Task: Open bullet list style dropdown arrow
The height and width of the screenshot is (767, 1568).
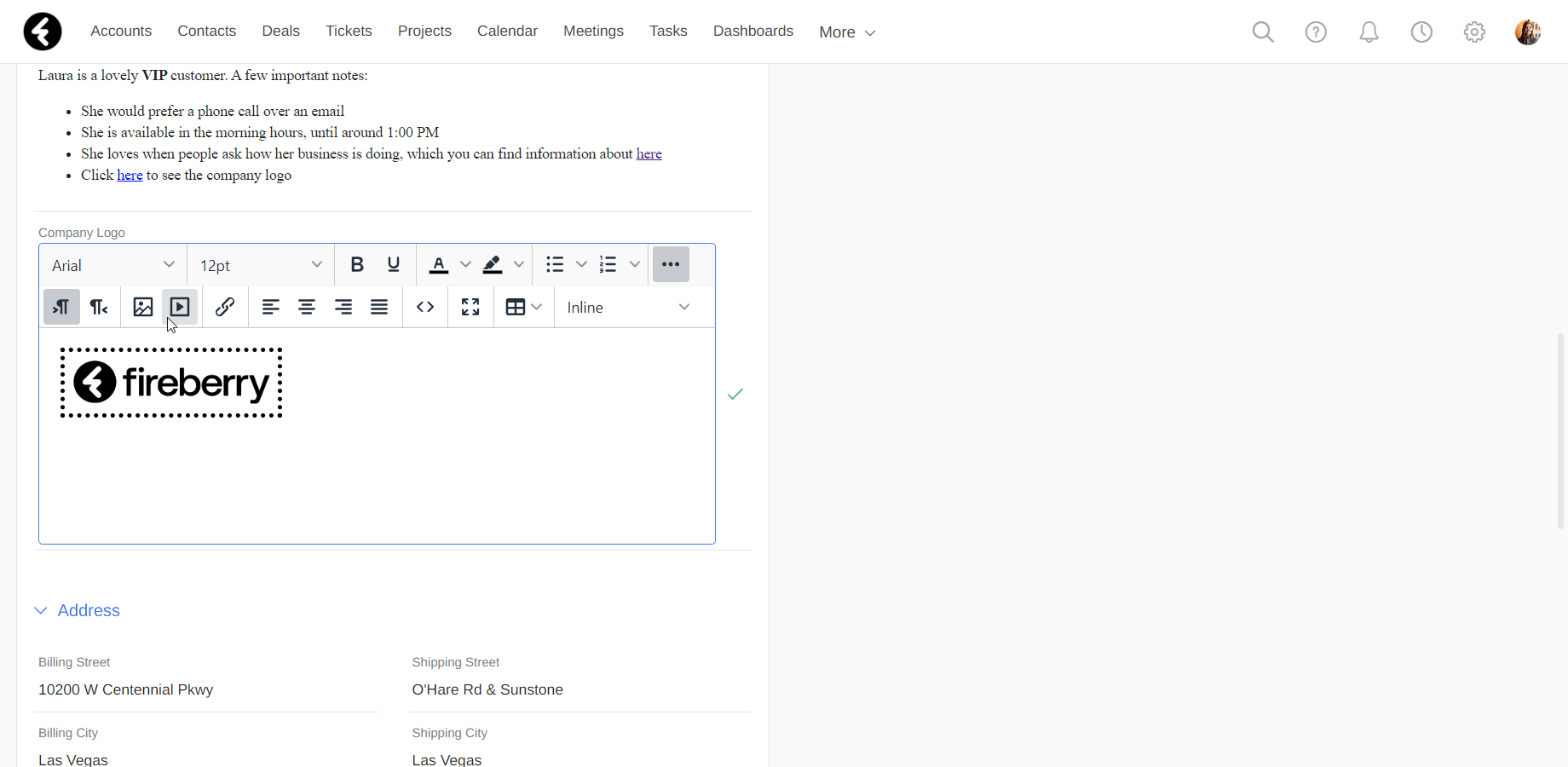Action: click(581, 264)
